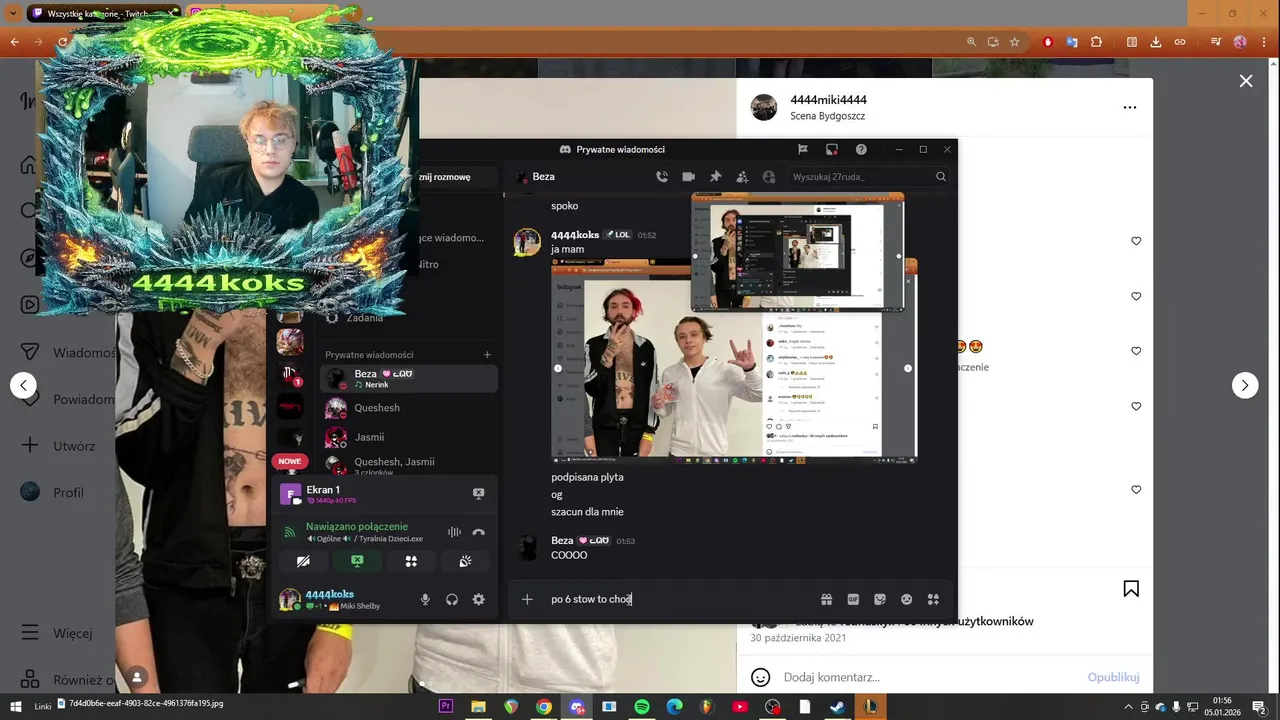
Task: Open the 4444miki4444 profile link
Action: pyautogui.click(x=828, y=100)
